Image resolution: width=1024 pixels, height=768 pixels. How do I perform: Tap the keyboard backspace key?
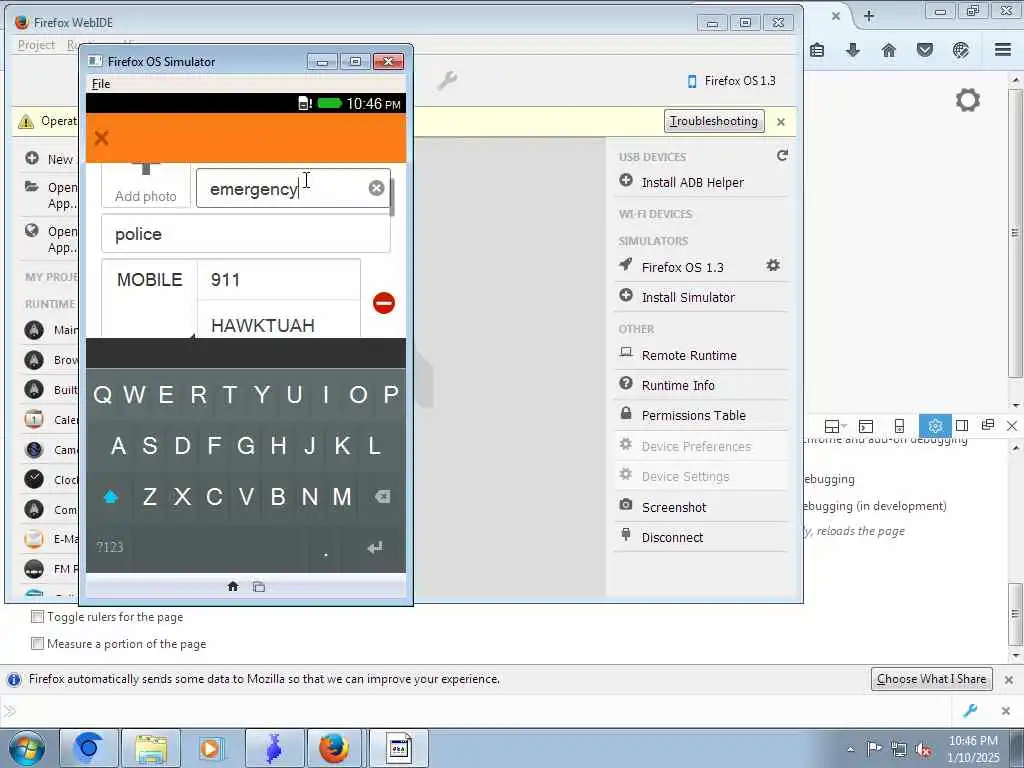[382, 497]
